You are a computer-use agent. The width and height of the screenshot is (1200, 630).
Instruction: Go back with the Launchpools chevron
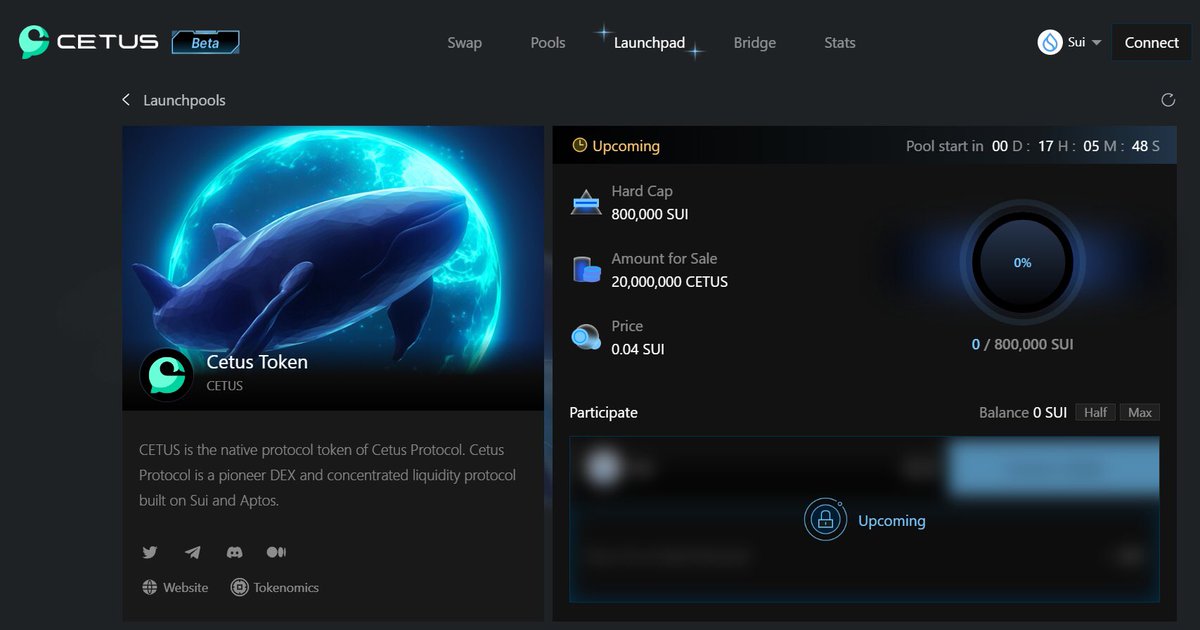[126, 100]
